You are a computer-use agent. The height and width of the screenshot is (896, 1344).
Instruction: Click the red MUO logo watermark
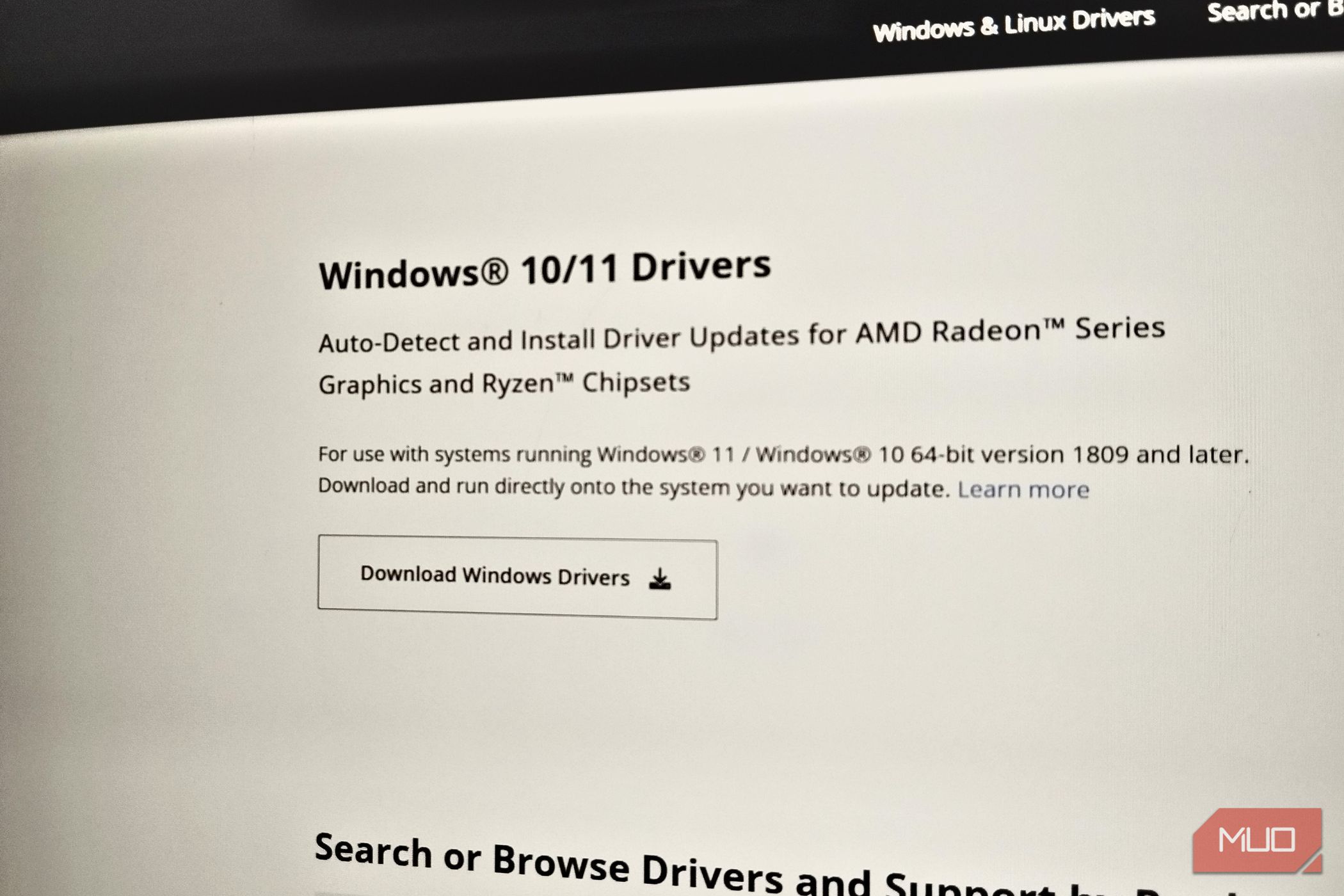pos(1257,840)
